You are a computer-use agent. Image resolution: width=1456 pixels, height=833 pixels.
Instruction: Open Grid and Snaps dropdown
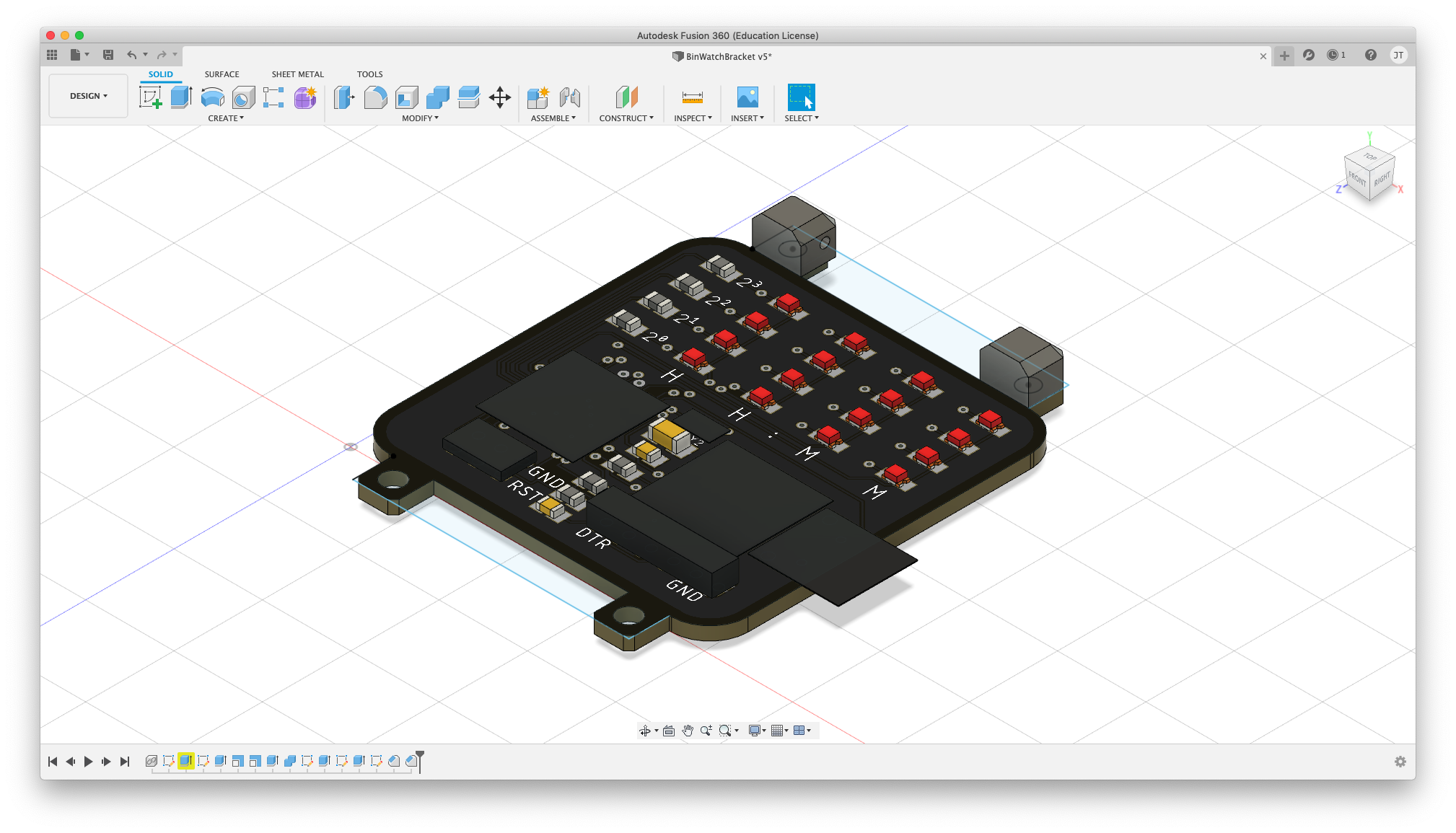tap(779, 731)
